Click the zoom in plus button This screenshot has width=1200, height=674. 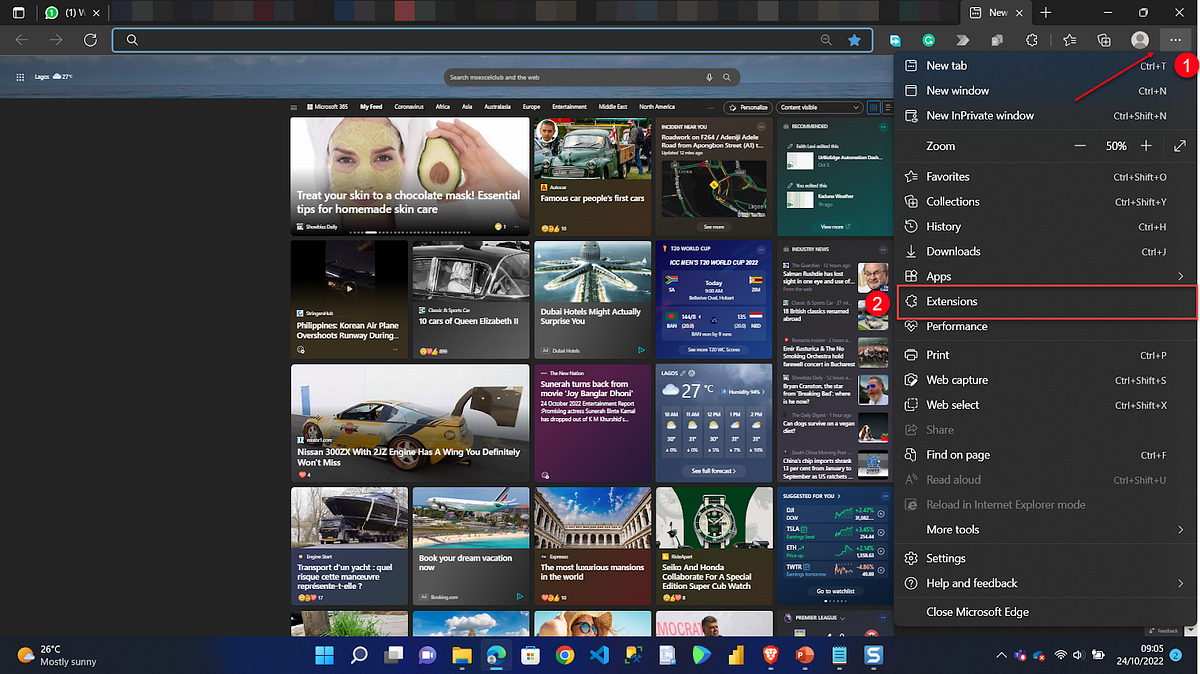click(x=1146, y=146)
